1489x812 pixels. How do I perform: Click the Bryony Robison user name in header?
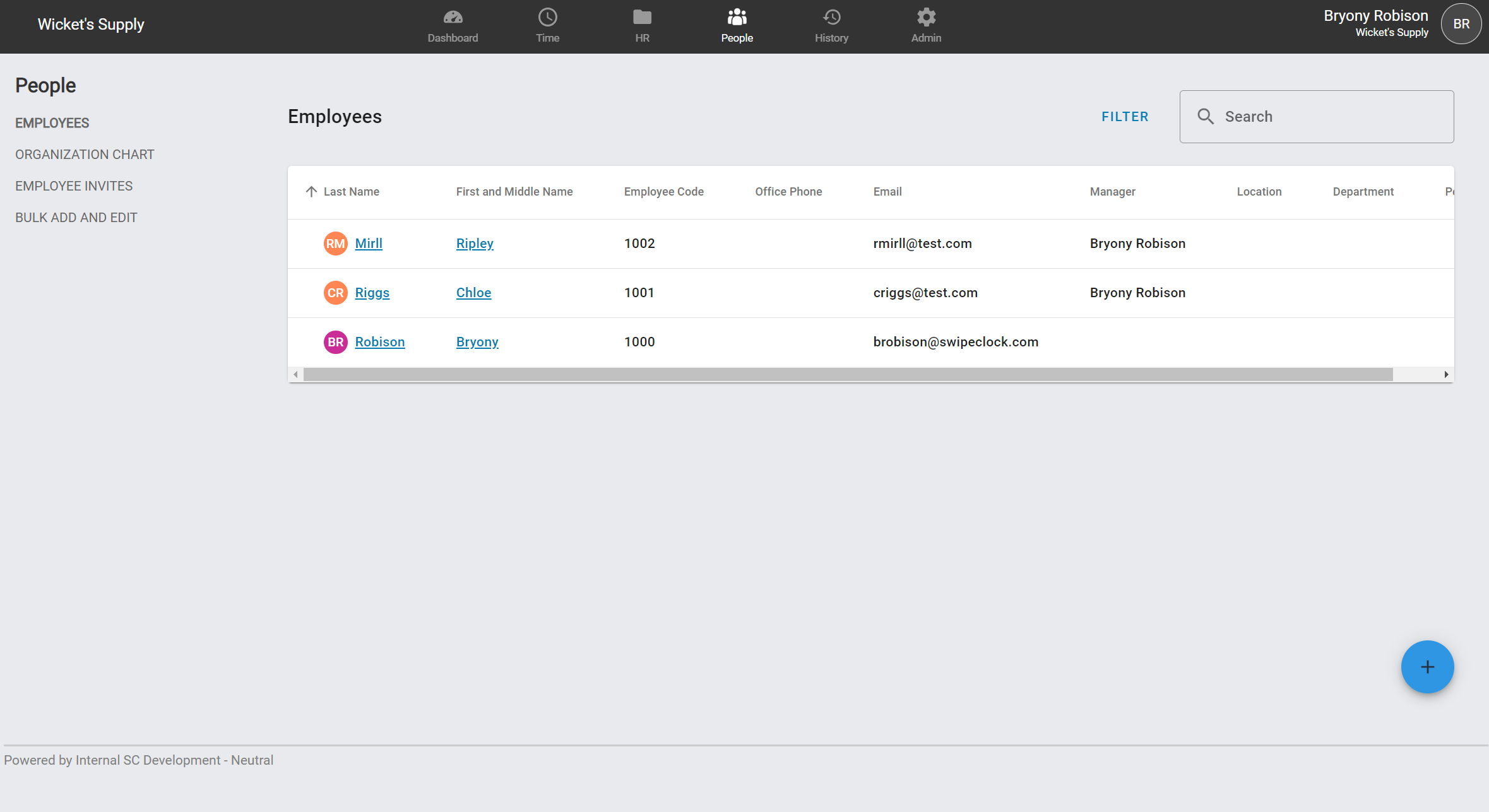point(1375,16)
